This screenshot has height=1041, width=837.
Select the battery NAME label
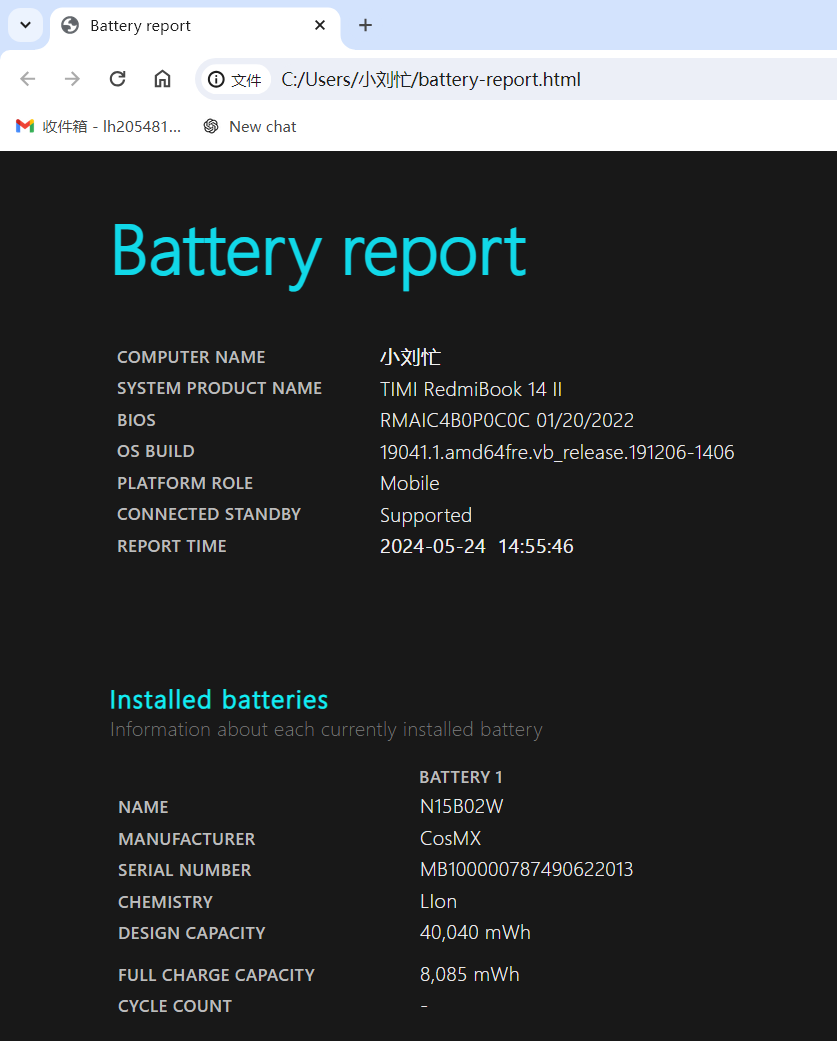pyautogui.click(x=143, y=807)
